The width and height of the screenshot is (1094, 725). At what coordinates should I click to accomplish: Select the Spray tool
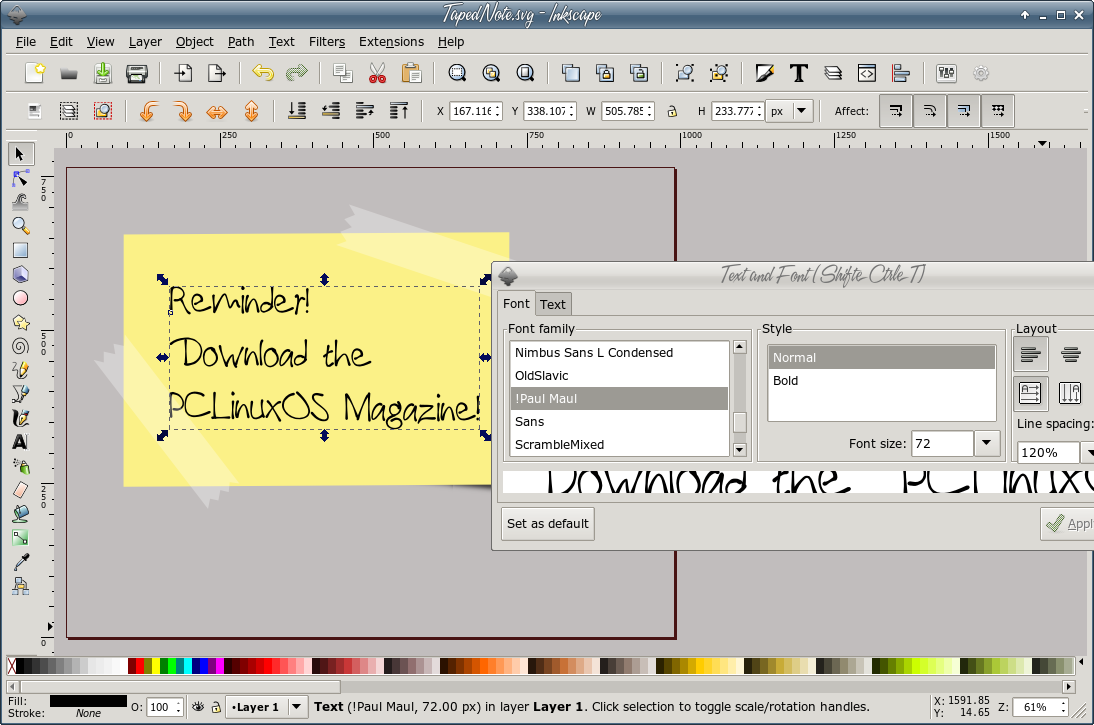tap(20, 465)
